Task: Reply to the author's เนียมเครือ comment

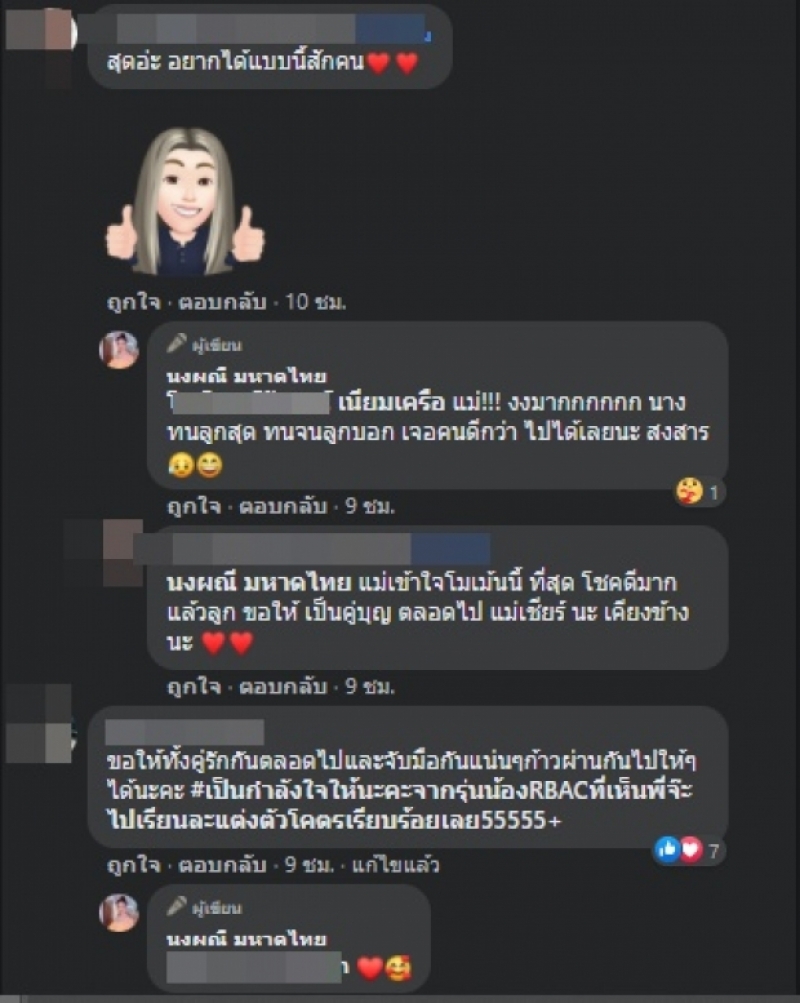Action: (x=283, y=507)
